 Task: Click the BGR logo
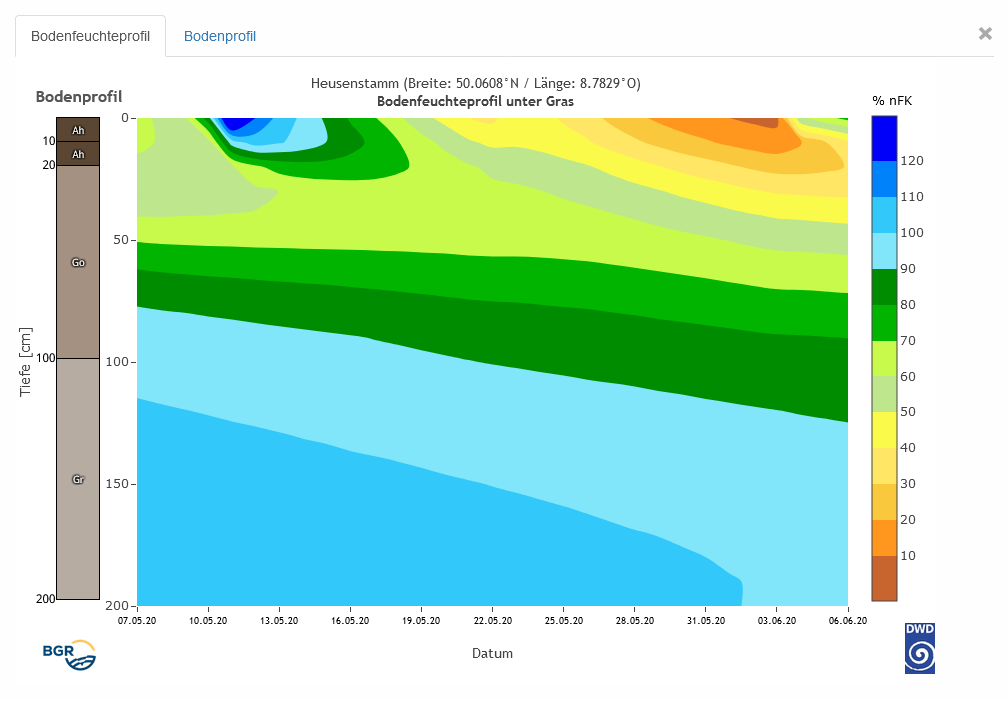pos(69,653)
